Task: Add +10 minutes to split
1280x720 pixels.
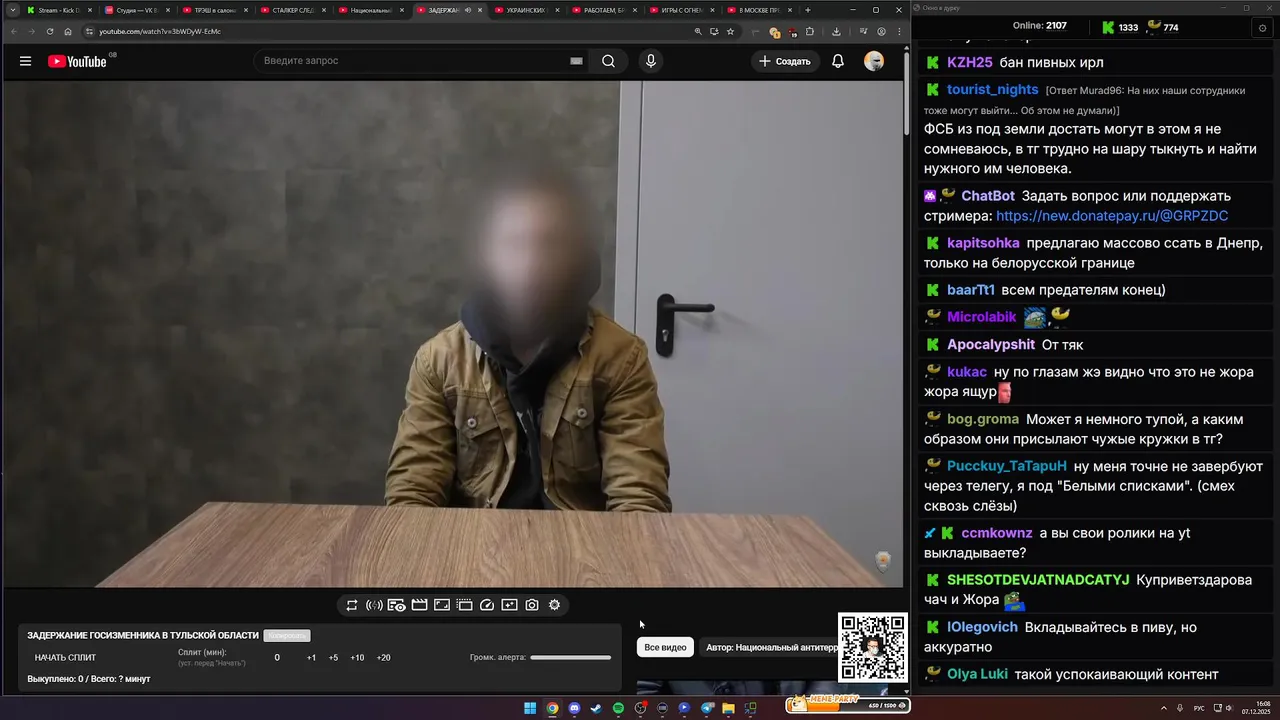Action: click(357, 658)
